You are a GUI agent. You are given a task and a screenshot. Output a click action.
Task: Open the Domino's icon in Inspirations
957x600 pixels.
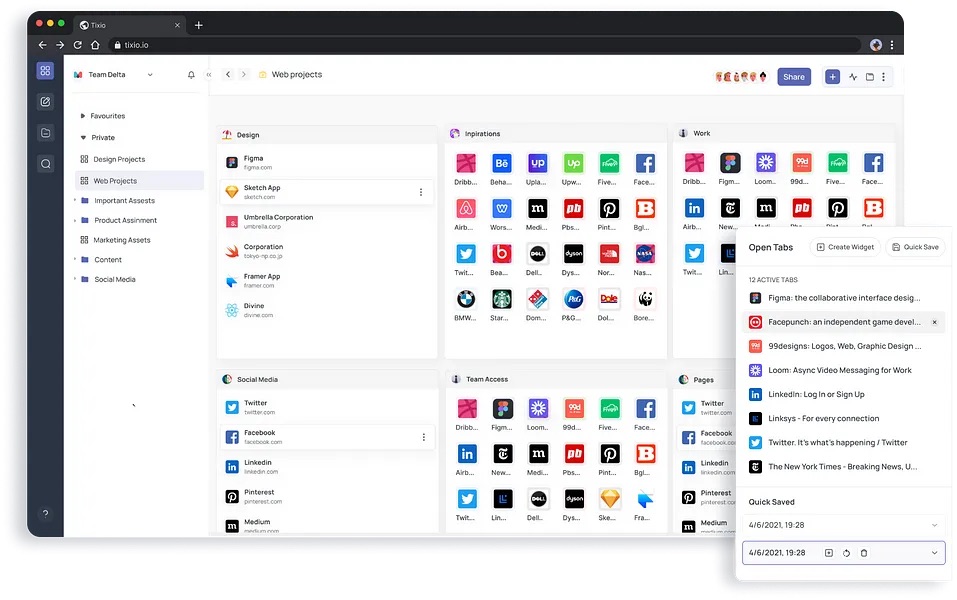tap(537, 299)
